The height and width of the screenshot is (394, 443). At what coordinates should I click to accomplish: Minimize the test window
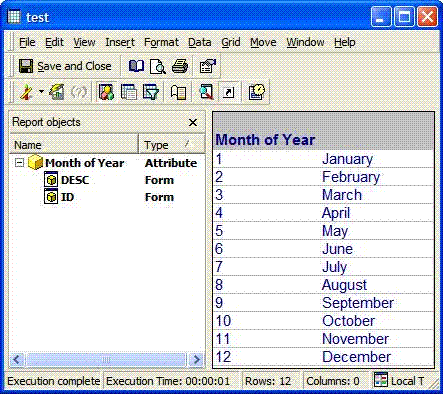tap(381, 16)
